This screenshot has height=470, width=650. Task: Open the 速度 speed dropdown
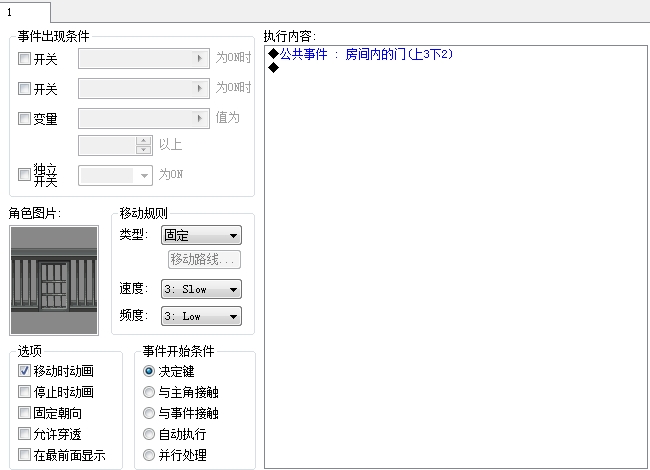click(x=201, y=289)
